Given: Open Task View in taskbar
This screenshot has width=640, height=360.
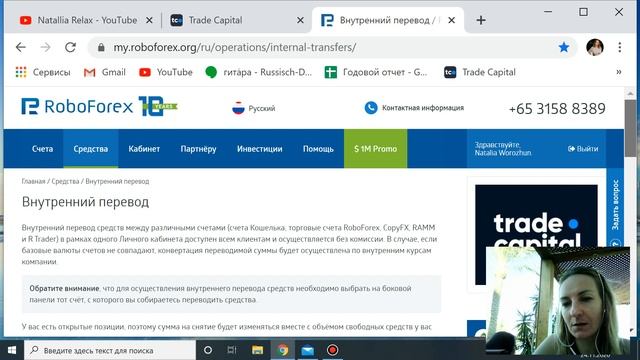Looking at the screenshot, I should (x=232, y=350).
